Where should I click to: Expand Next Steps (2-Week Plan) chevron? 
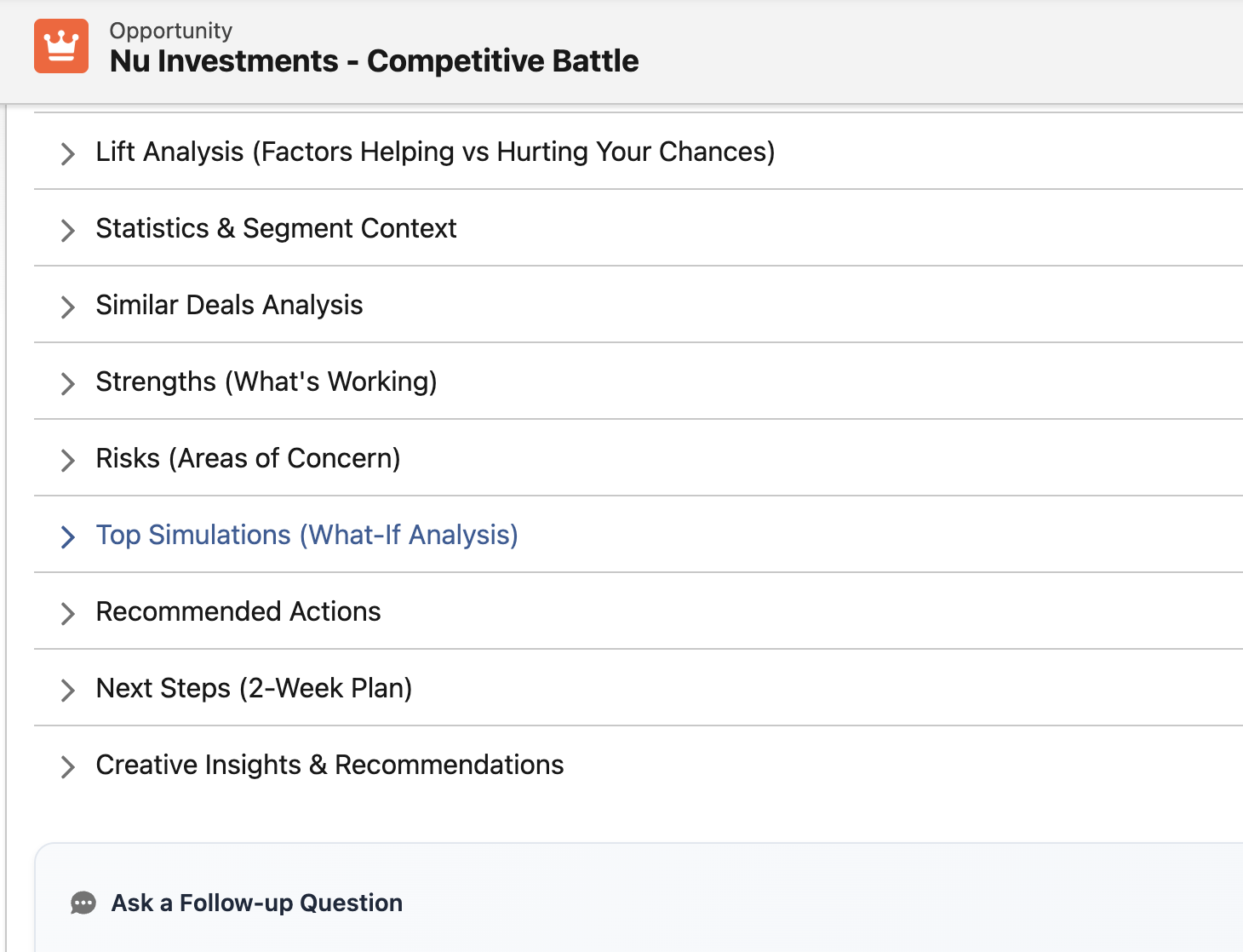pos(68,690)
